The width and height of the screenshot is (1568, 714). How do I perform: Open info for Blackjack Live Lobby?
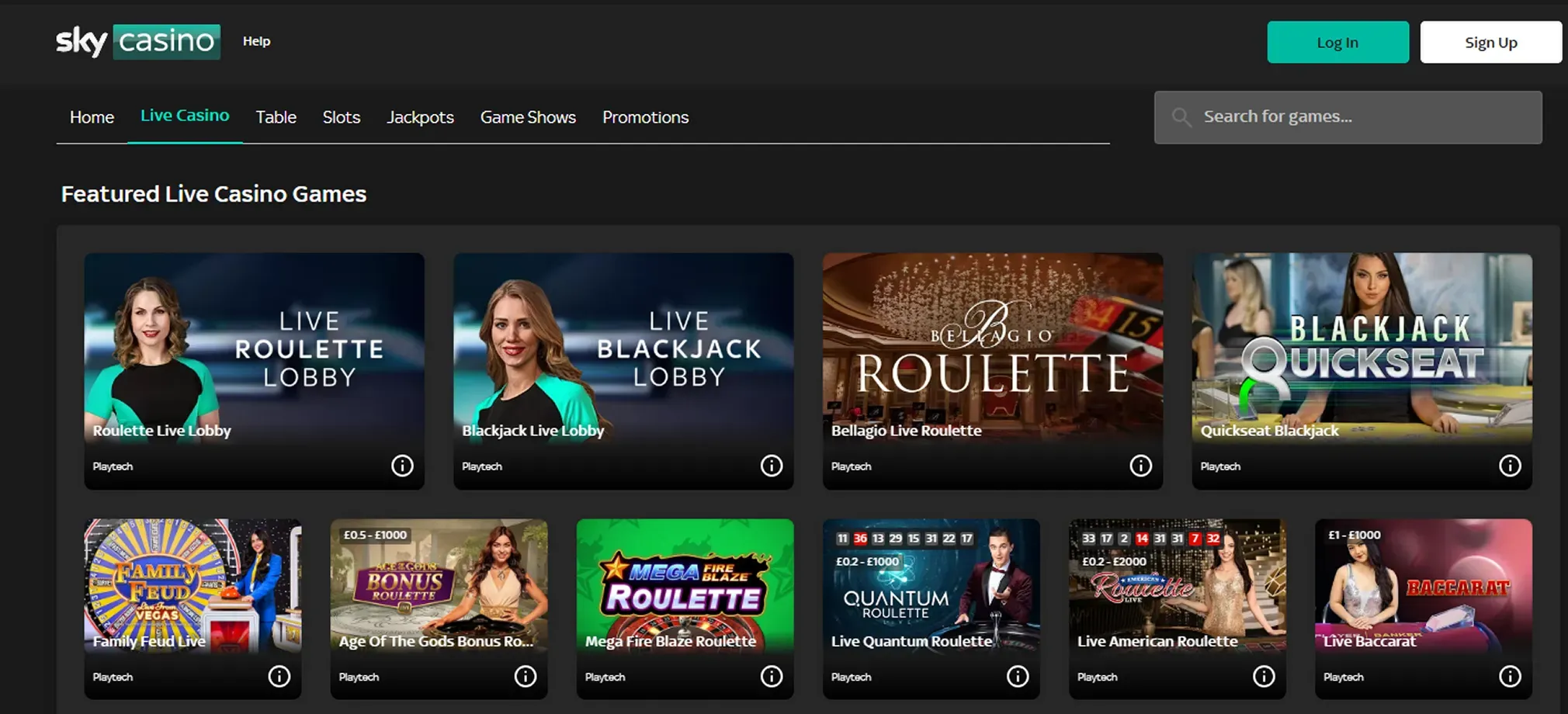tap(772, 466)
